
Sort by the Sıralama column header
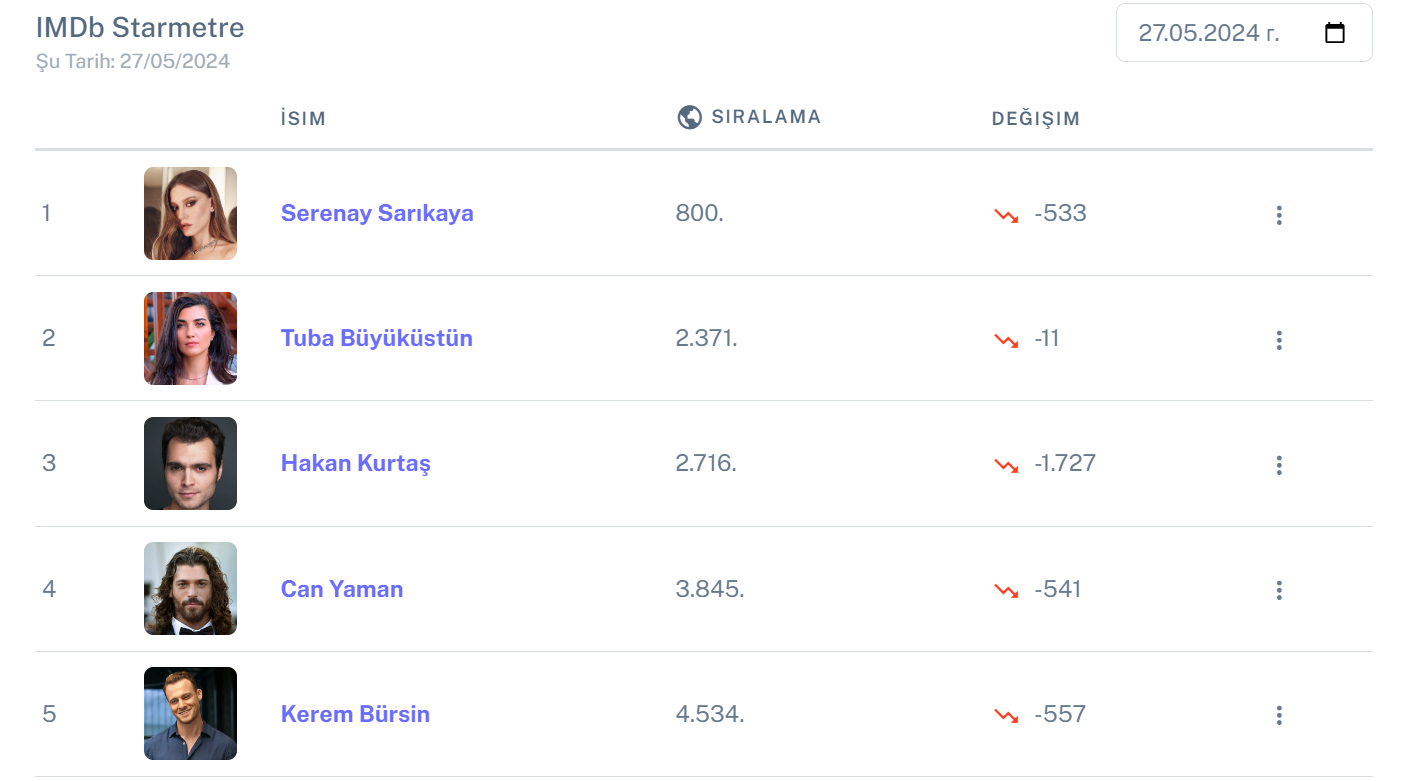766,117
